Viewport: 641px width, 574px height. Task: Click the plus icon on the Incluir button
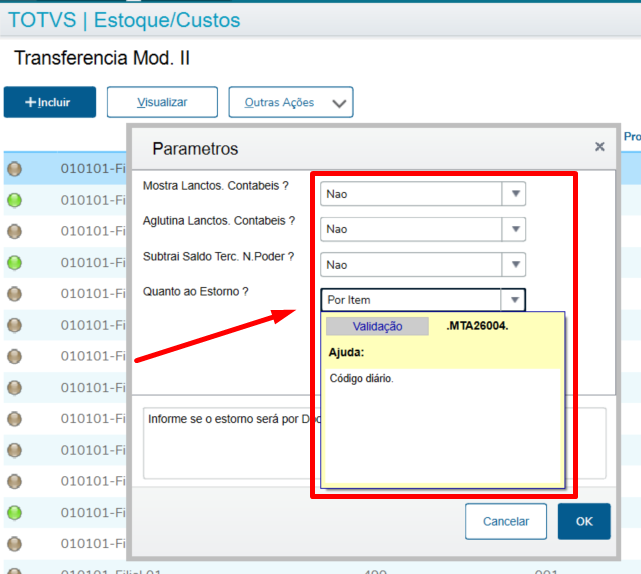click(30, 102)
